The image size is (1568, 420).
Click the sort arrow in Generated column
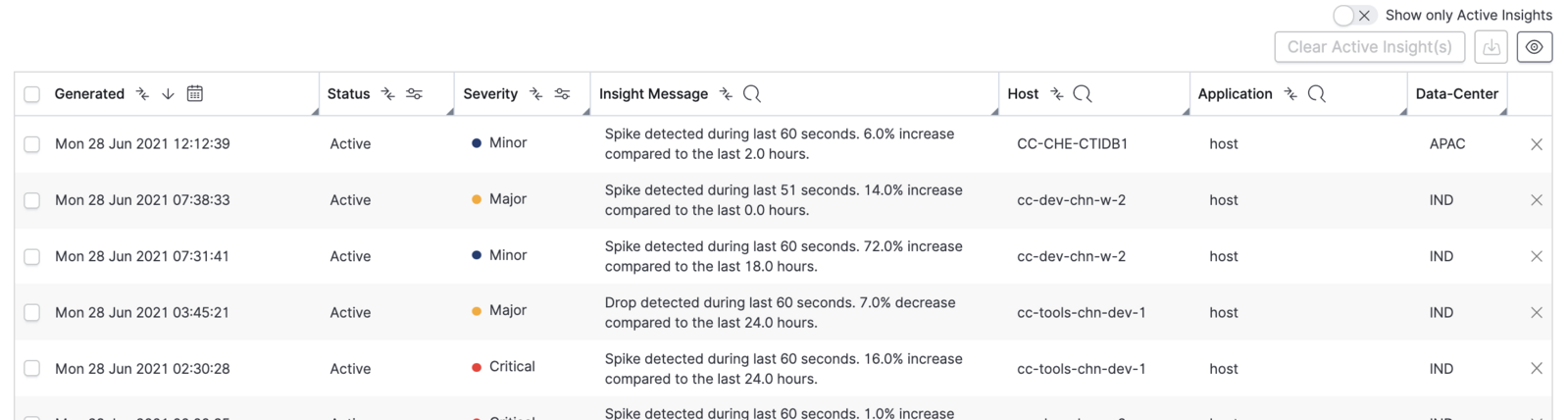coord(169,93)
